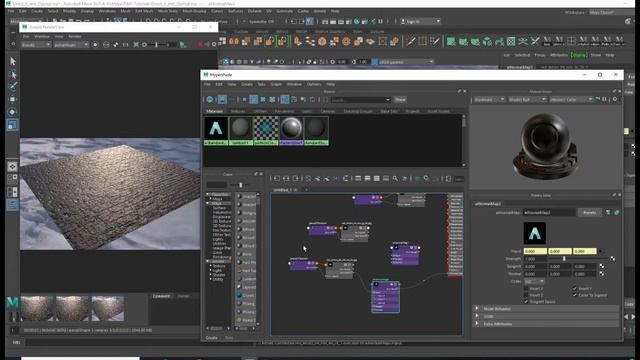The image size is (640, 360).
Task: Click the checker map button beside Tangent row
Action: tap(602, 267)
